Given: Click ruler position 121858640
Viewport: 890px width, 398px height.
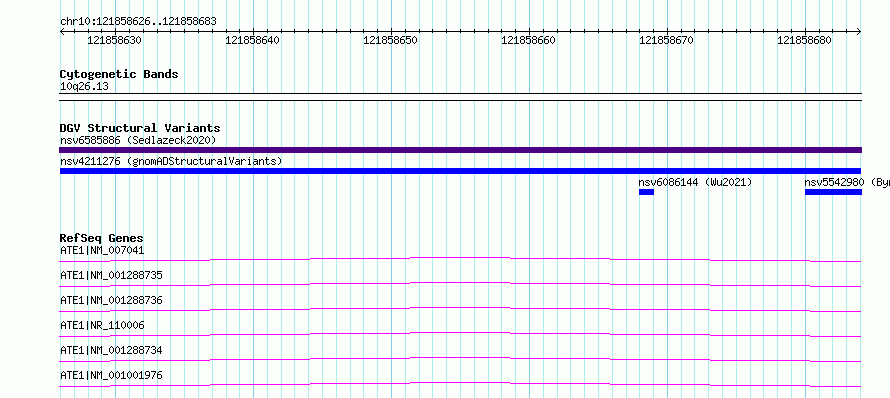Looking at the screenshot, I should (x=253, y=40).
